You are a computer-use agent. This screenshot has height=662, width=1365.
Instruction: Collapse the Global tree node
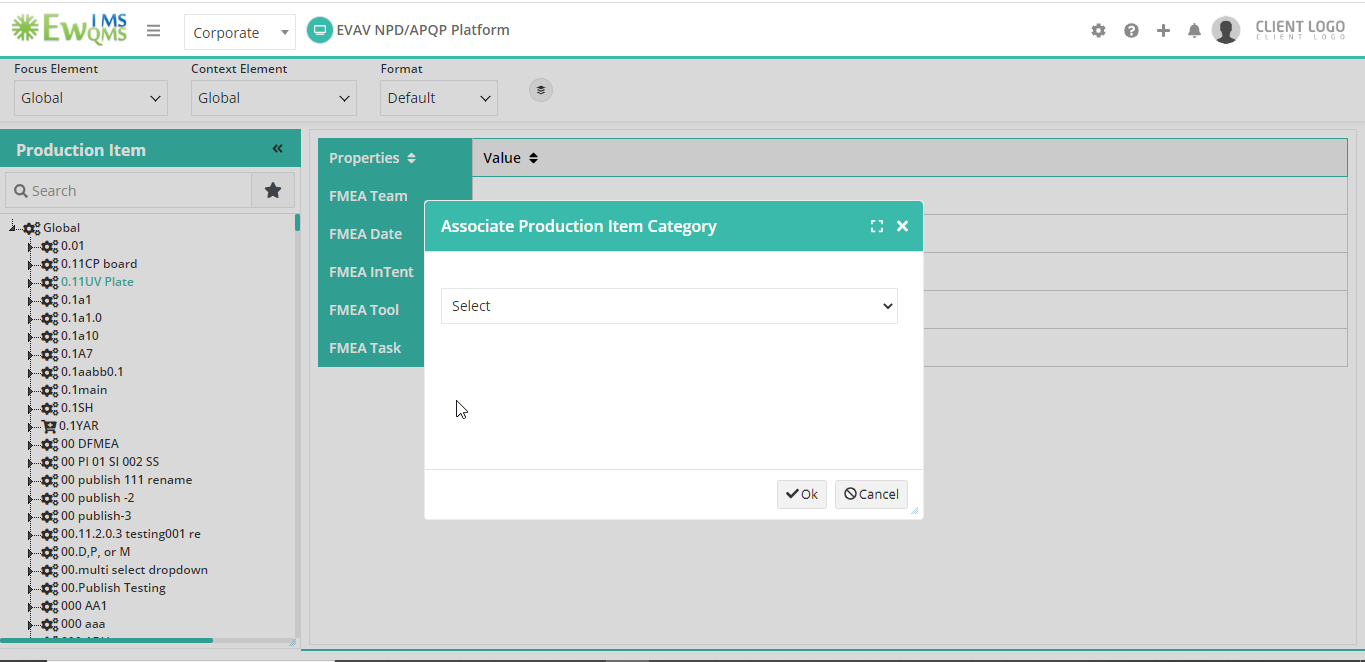(x=13, y=228)
